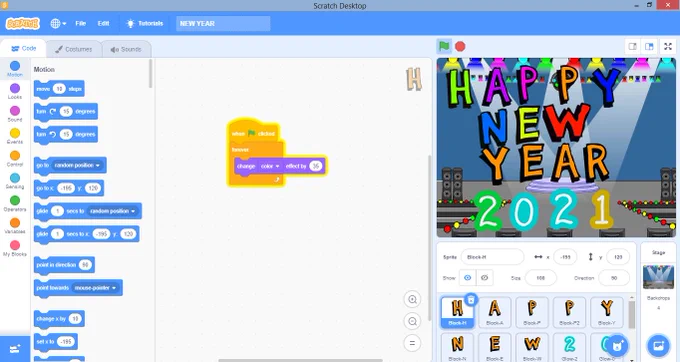Zoom in the workspace
This screenshot has height=362, width=680.
pos(412,299)
